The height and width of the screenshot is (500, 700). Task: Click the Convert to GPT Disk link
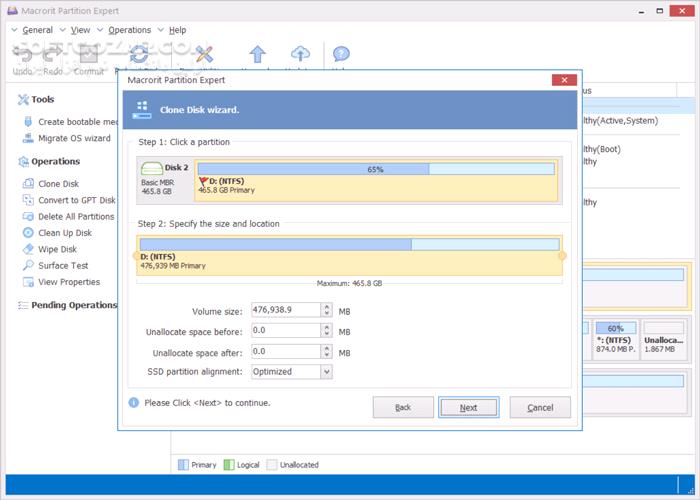[x=77, y=200]
